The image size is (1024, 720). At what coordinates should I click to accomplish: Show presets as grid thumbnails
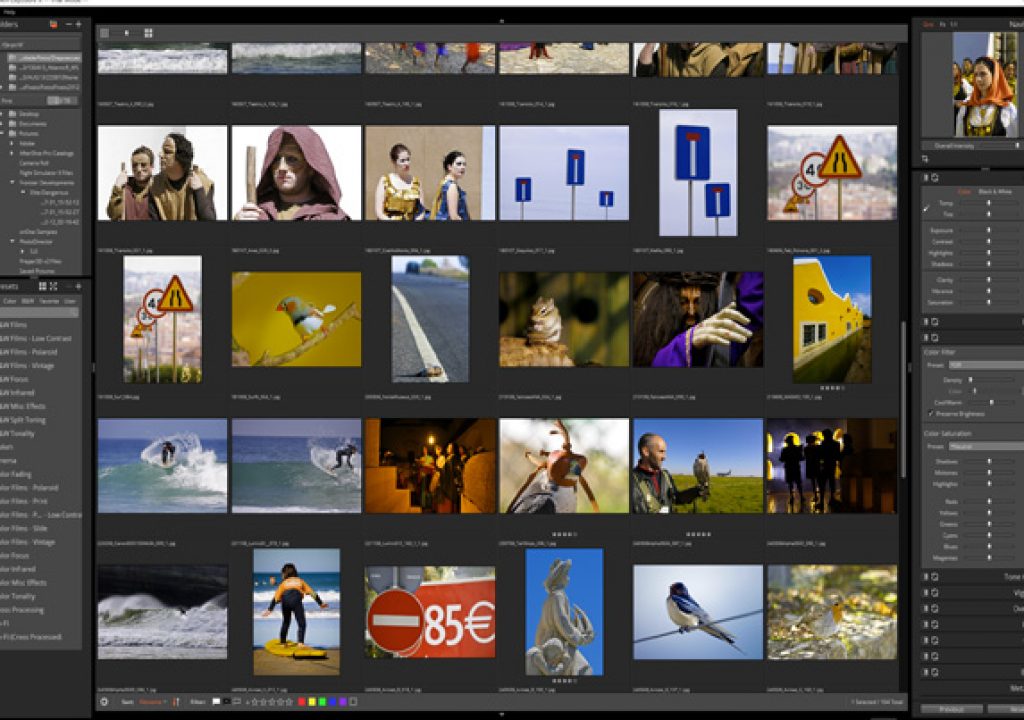point(42,286)
